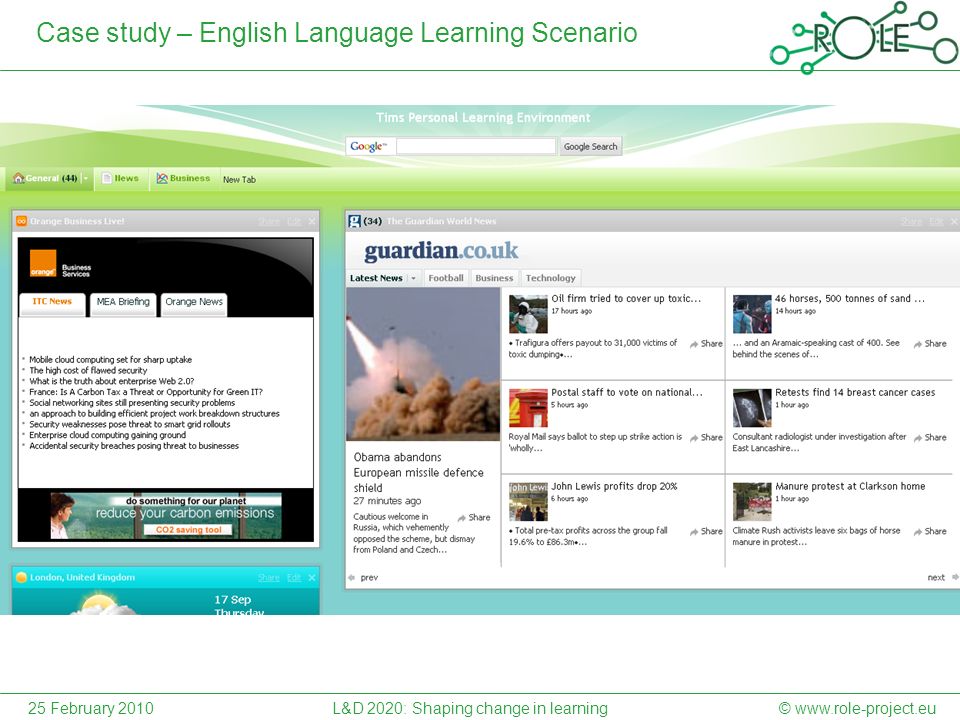Viewport: 960px width, 720px height.
Task: Click Share on Orange Business Live widget
Action: pyautogui.click(x=269, y=221)
